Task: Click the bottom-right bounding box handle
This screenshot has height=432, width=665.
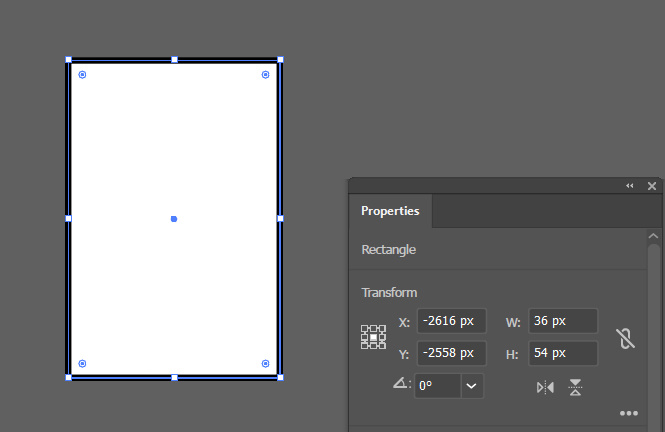Action: 280,377
